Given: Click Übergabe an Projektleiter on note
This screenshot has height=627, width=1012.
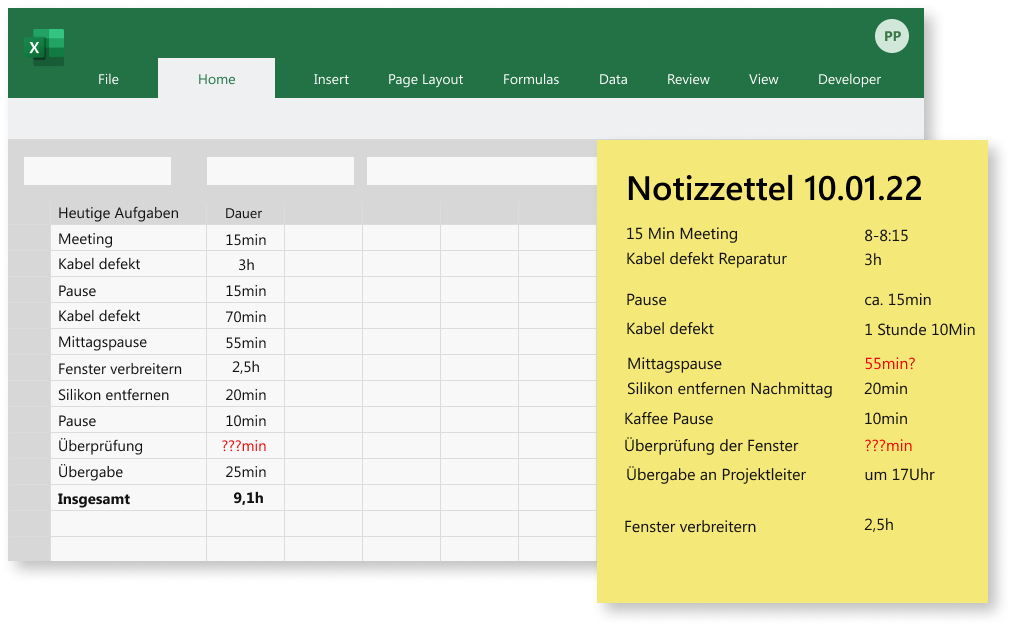Looking at the screenshot, I should (716, 475).
